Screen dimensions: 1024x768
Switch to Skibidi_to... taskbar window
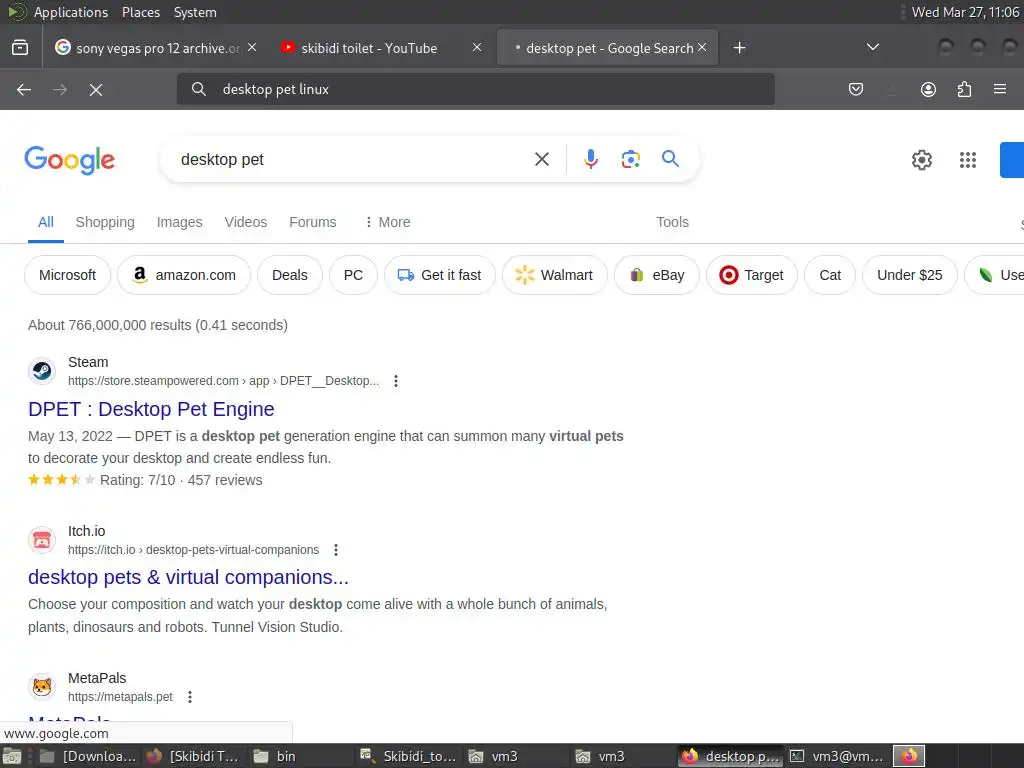coord(408,756)
